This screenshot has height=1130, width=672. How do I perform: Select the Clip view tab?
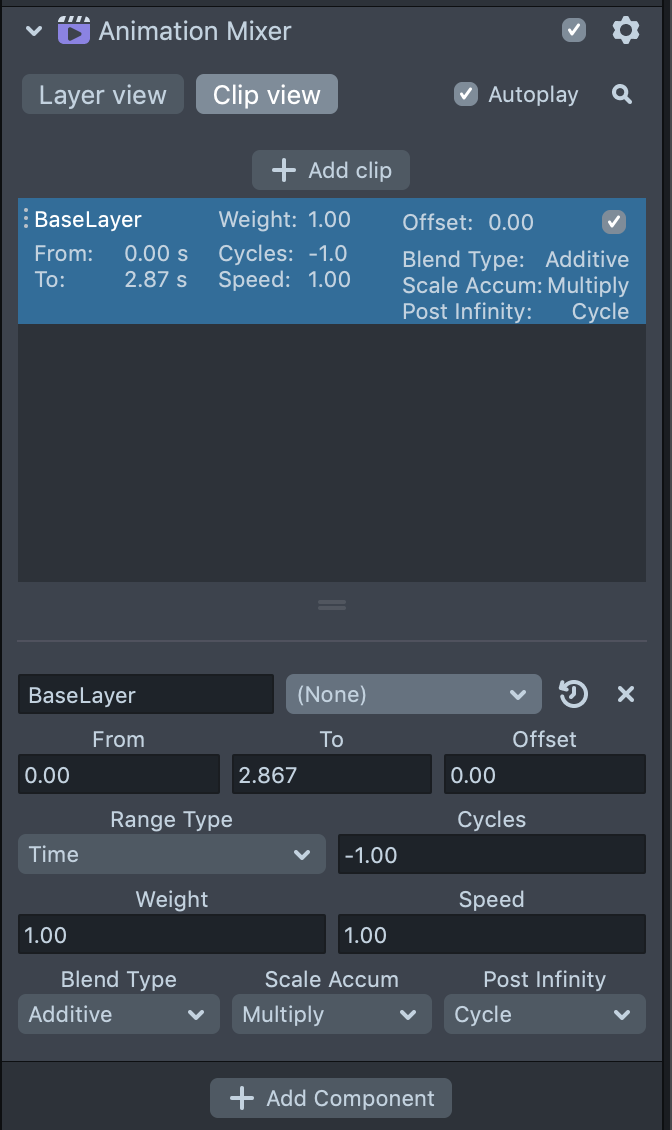click(266, 95)
